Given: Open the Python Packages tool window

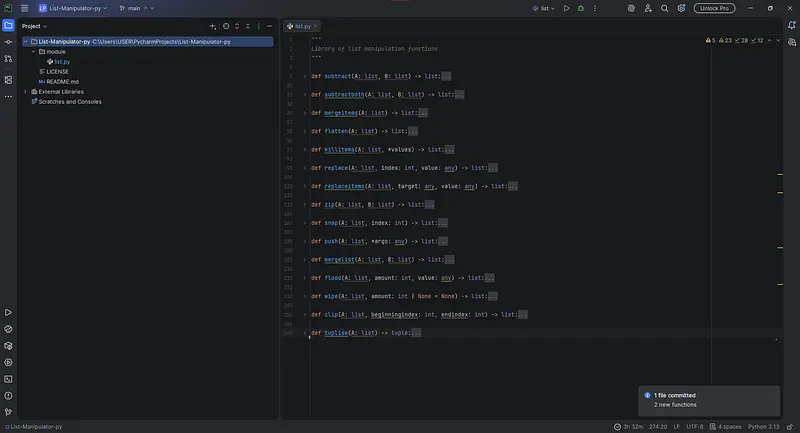Looking at the screenshot, I should pos(8,329).
